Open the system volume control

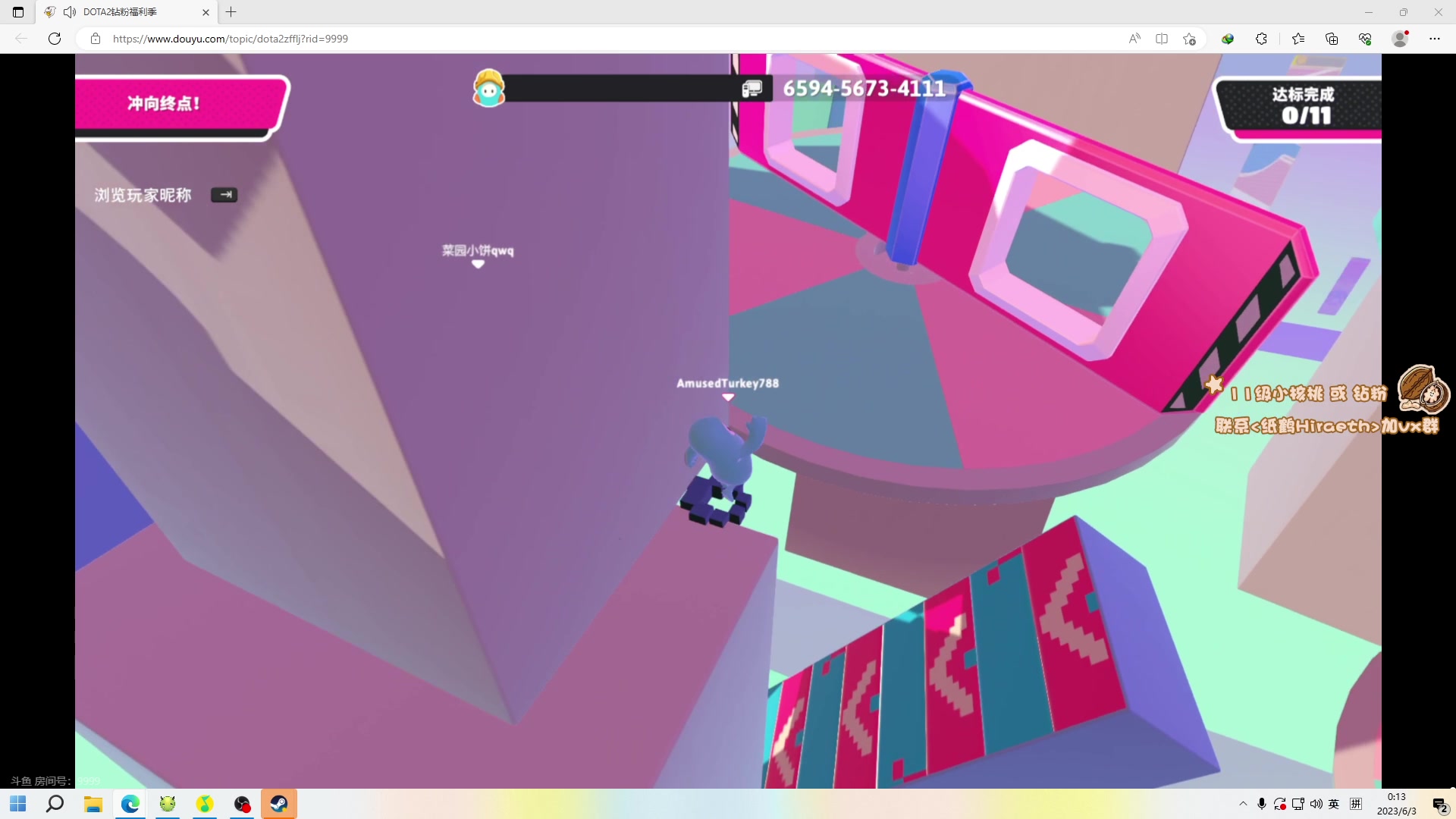[1316, 804]
